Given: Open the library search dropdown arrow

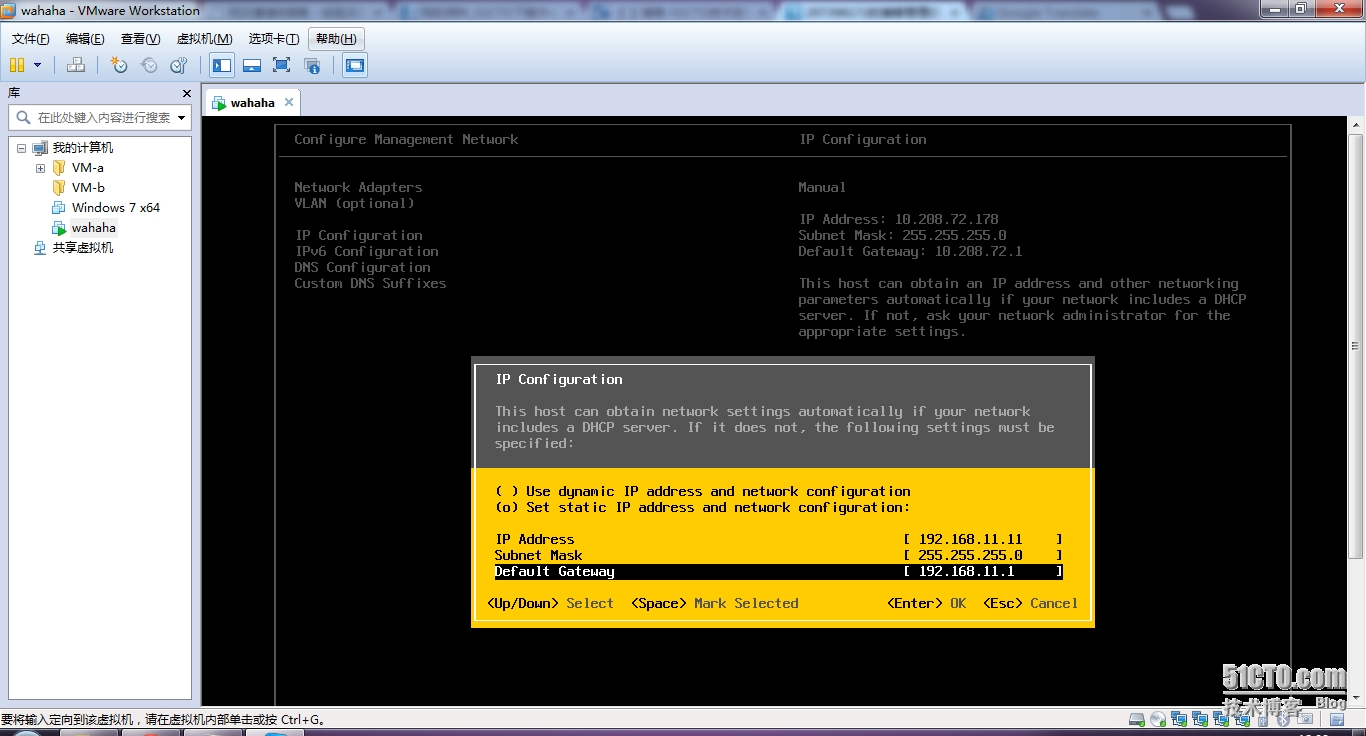Looking at the screenshot, I should click(182, 118).
